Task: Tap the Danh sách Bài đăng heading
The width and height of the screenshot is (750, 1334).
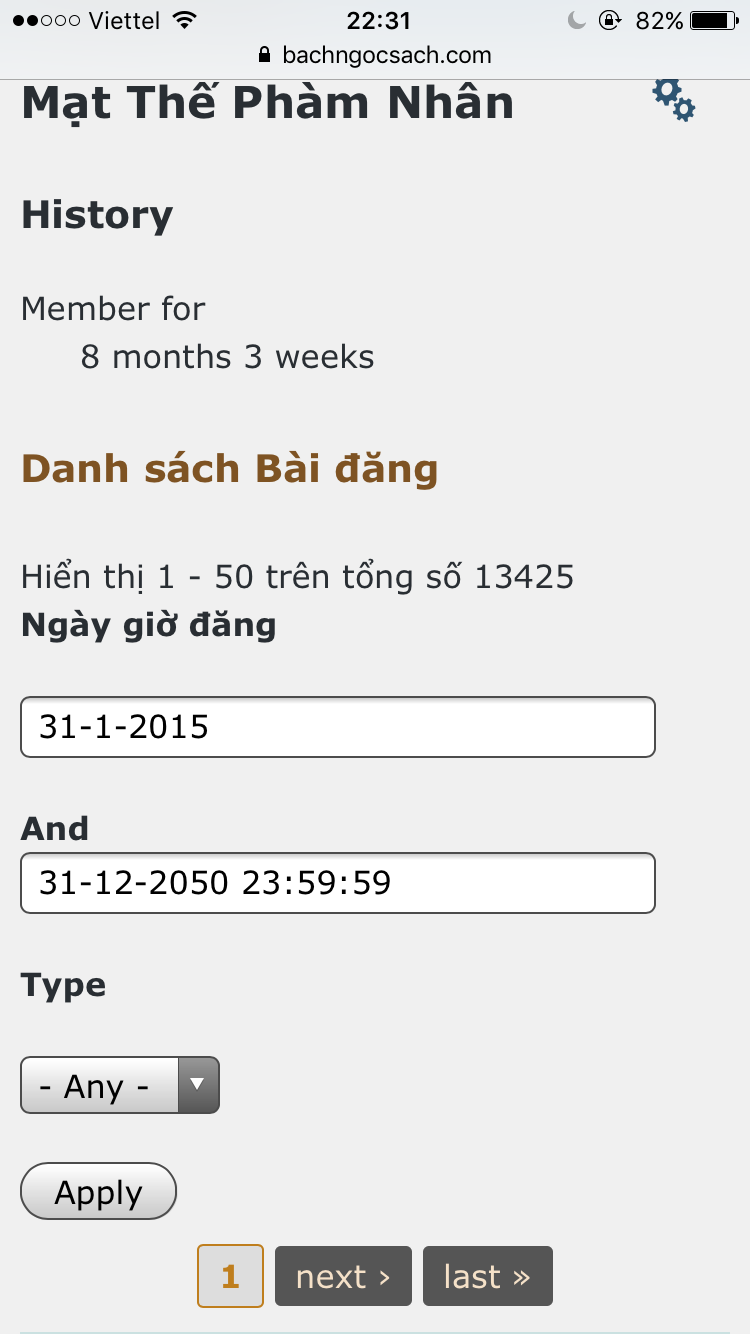Action: click(x=230, y=468)
